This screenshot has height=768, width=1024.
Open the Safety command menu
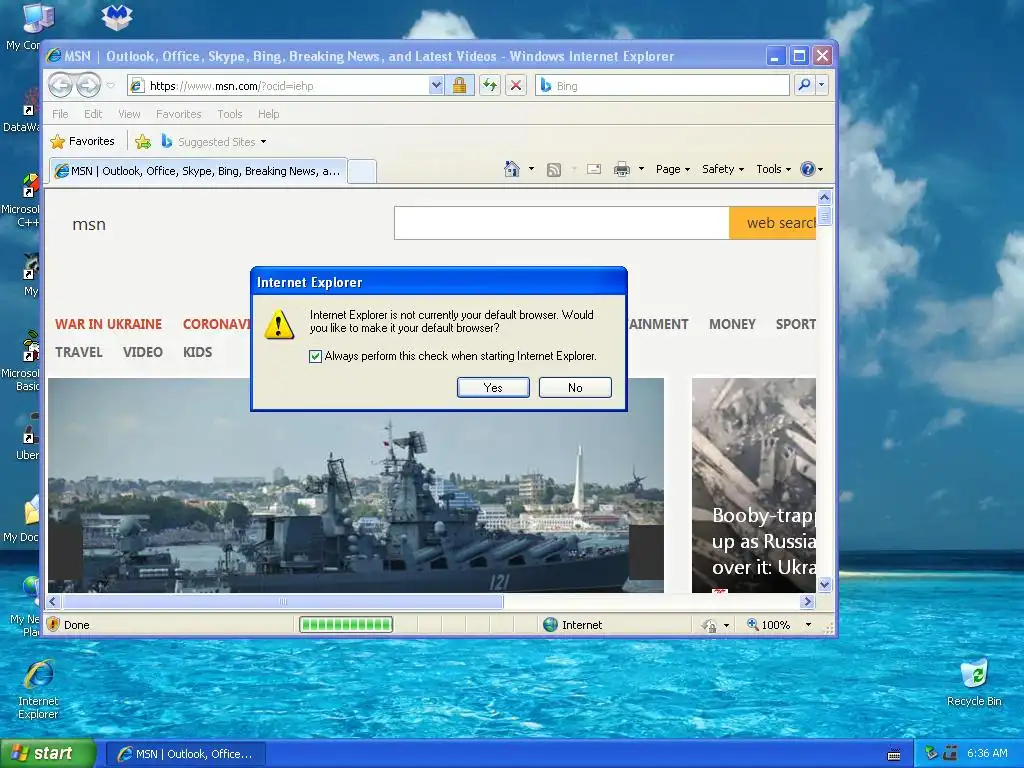pos(723,169)
